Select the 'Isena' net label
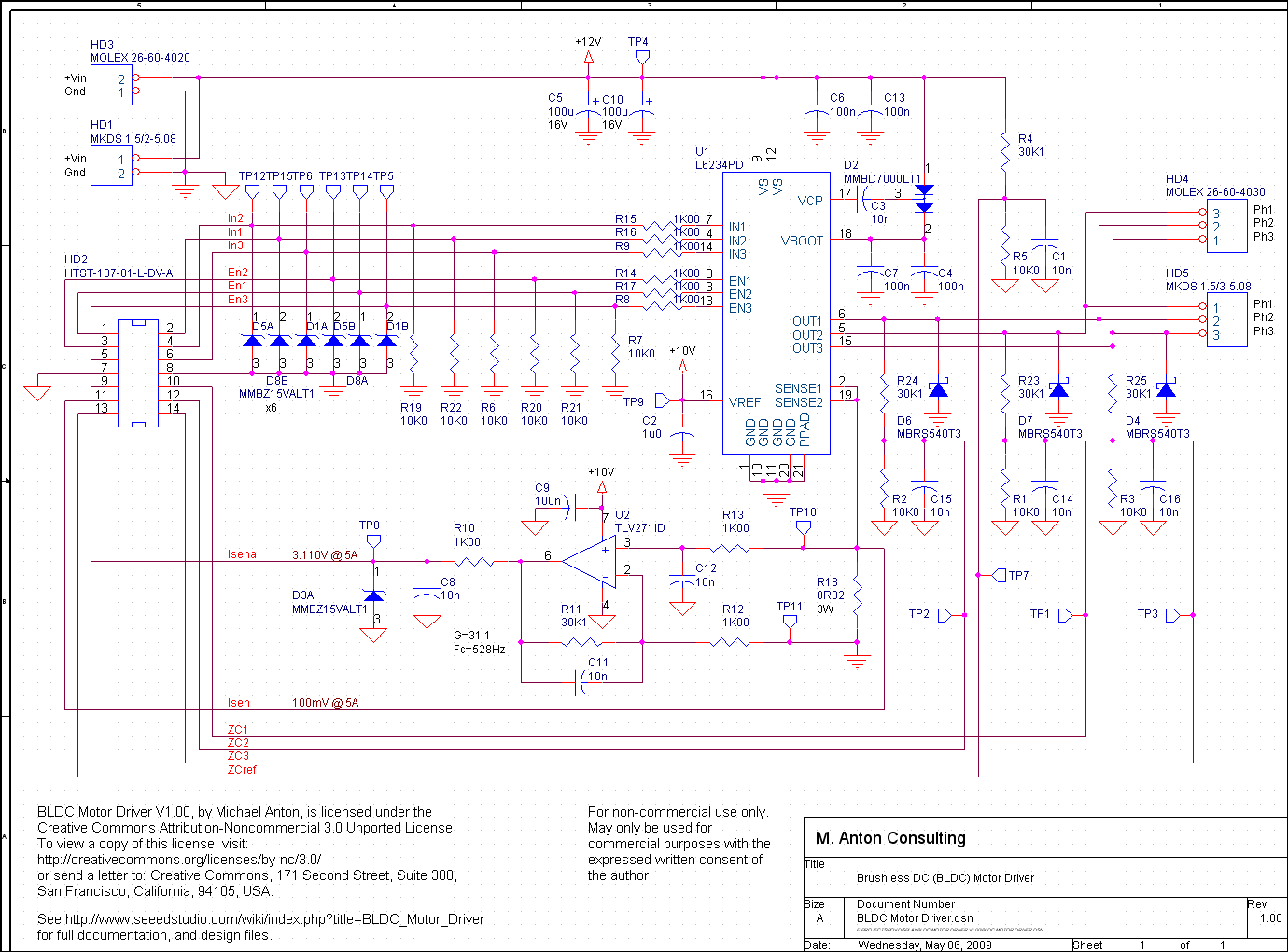Image resolution: width=1288 pixels, height=952 pixels. 242,554
